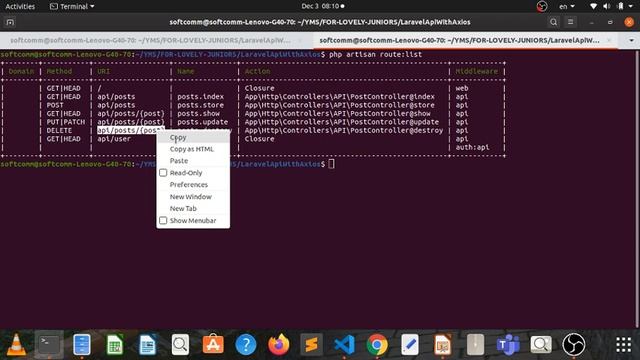Viewport: 640px width, 360px height.
Task: Expand the Terminal app menu
Action: click(x=72, y=6)
